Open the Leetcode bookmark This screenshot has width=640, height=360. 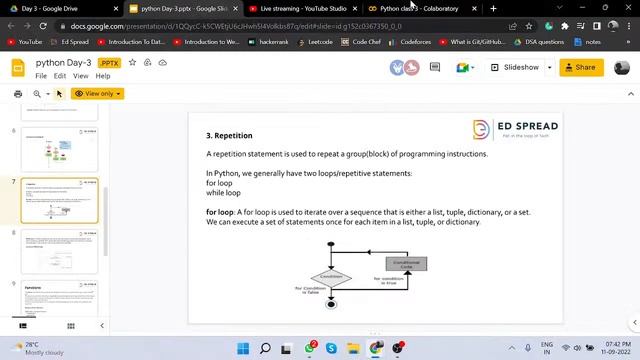coord(315,42)
